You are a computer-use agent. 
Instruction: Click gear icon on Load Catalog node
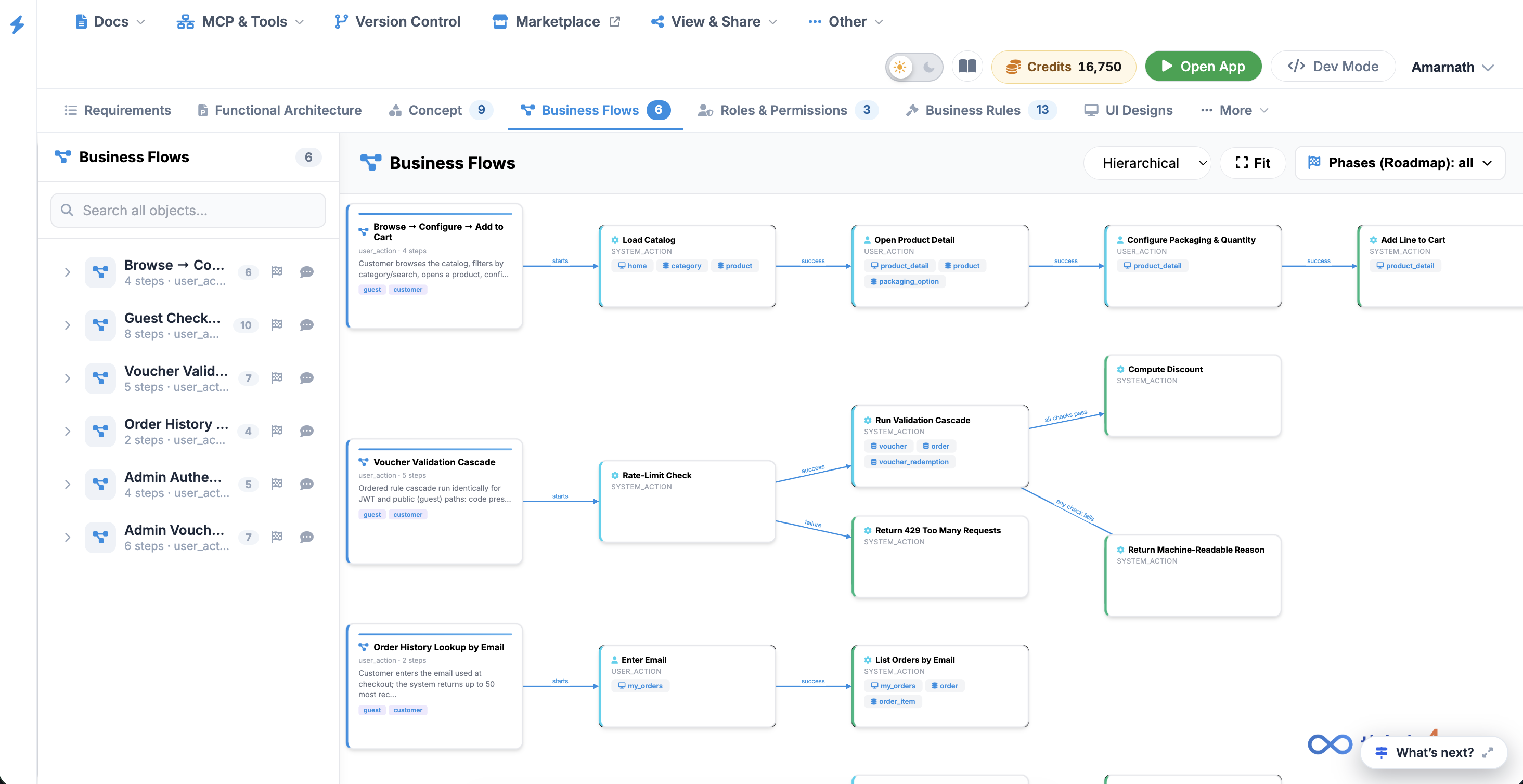(615, 240)
